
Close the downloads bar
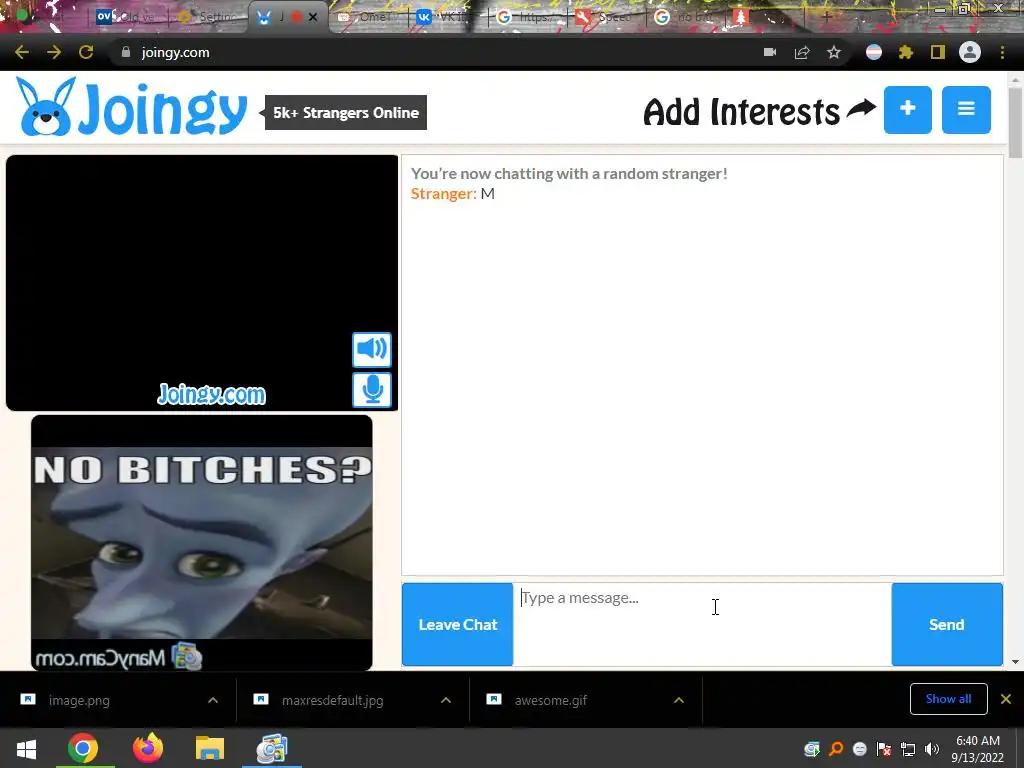[x=1006, y=699]
